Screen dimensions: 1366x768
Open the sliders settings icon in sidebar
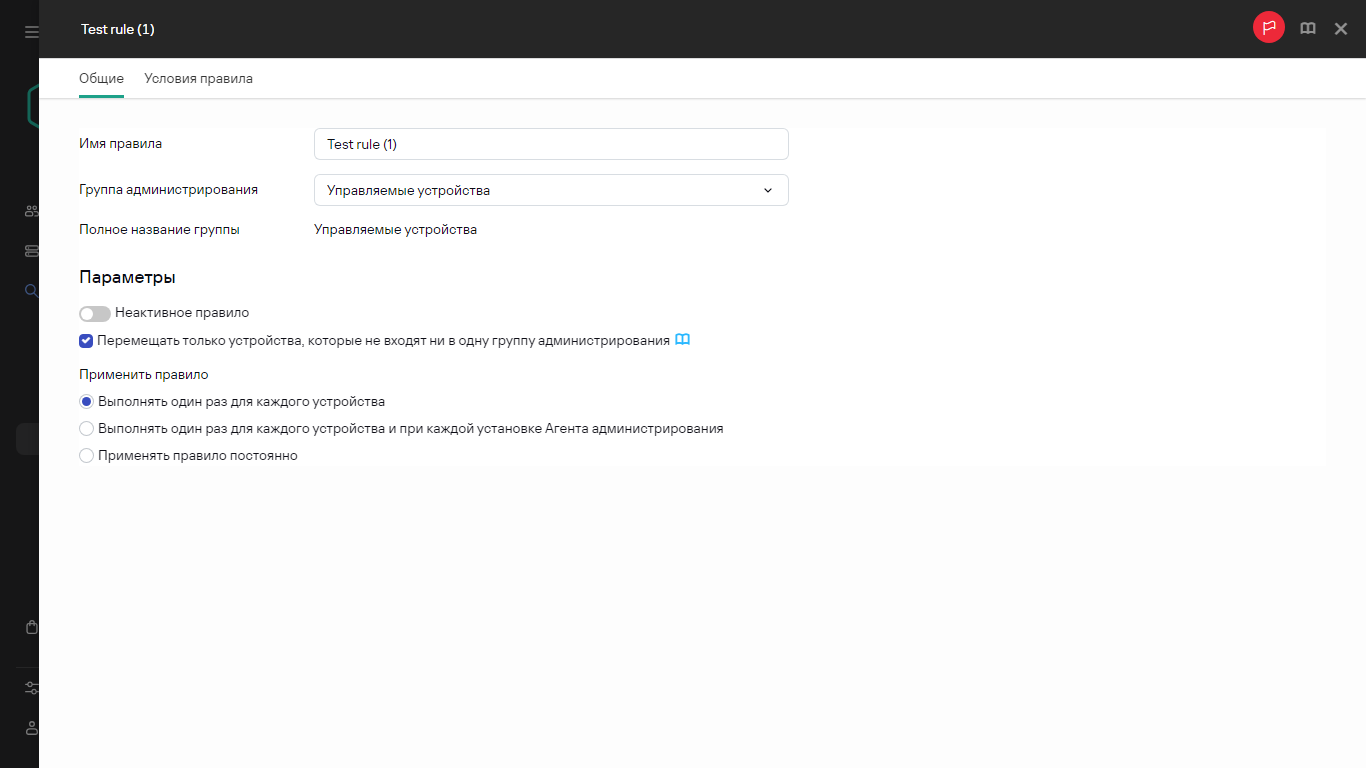coord(32,688)
